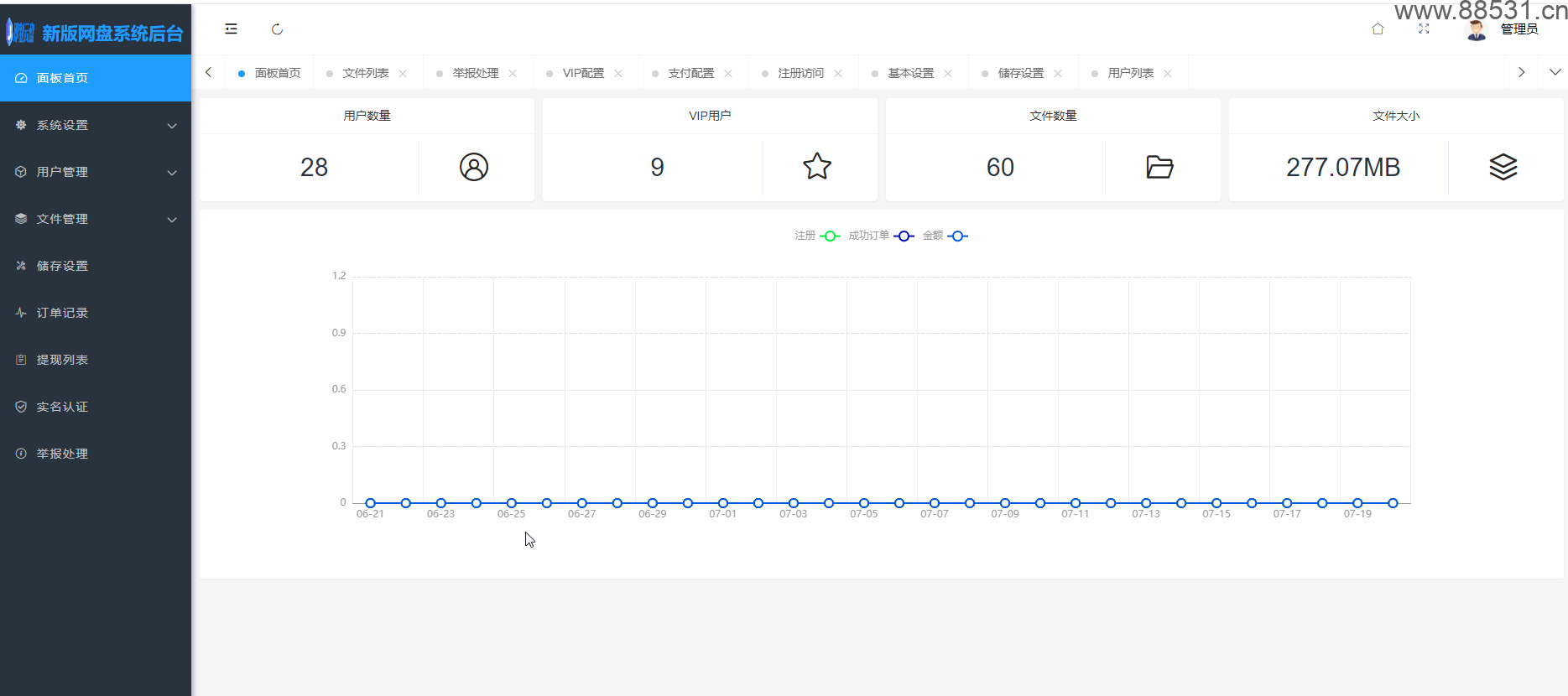Click the user count person icon
Viewport: 1568px width, 696px height.
click(x=474, y=167)
